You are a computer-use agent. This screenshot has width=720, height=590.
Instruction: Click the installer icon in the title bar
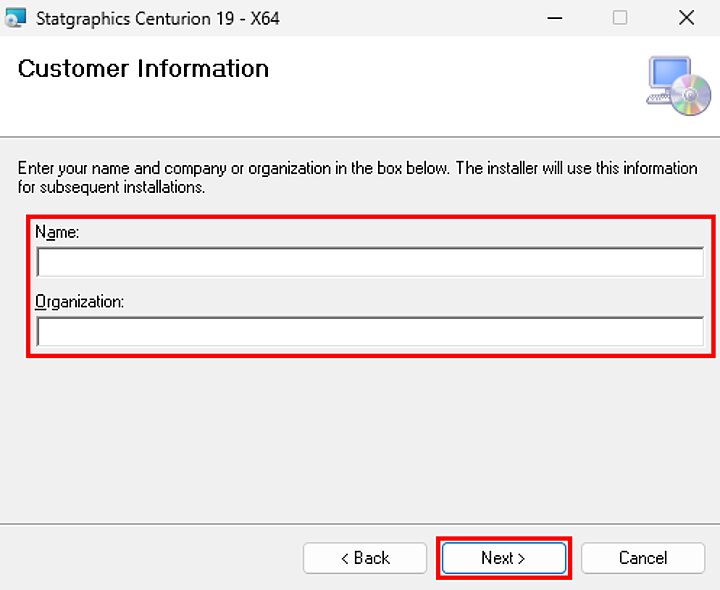[16, 18]
